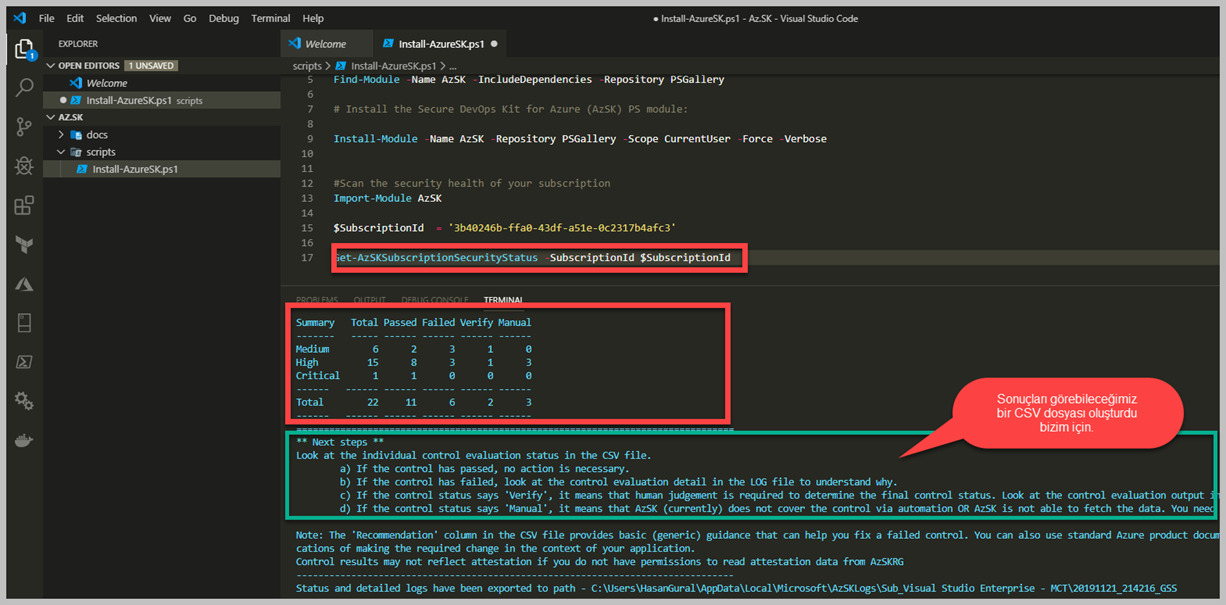Open the Source Control view icon
Viewport: 1226px width, 605px height.
24,127
